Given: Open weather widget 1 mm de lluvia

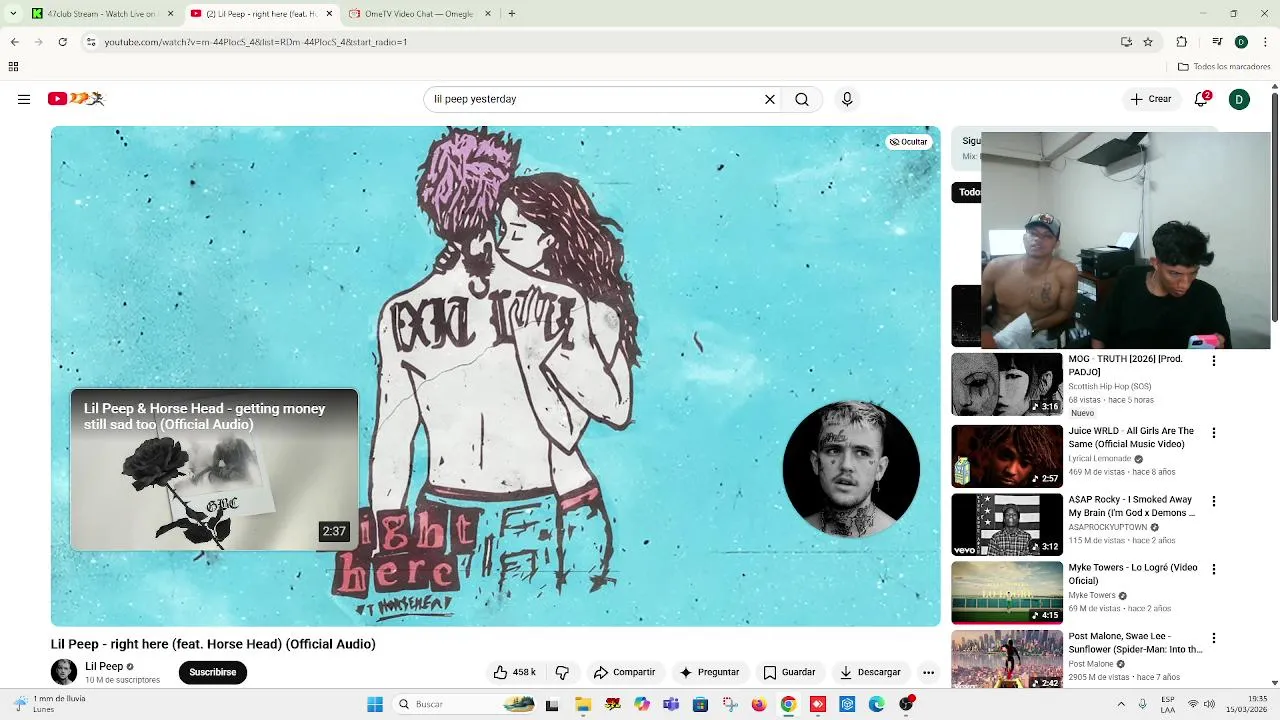Looking at the screenshot, I should tap(50, 704).
